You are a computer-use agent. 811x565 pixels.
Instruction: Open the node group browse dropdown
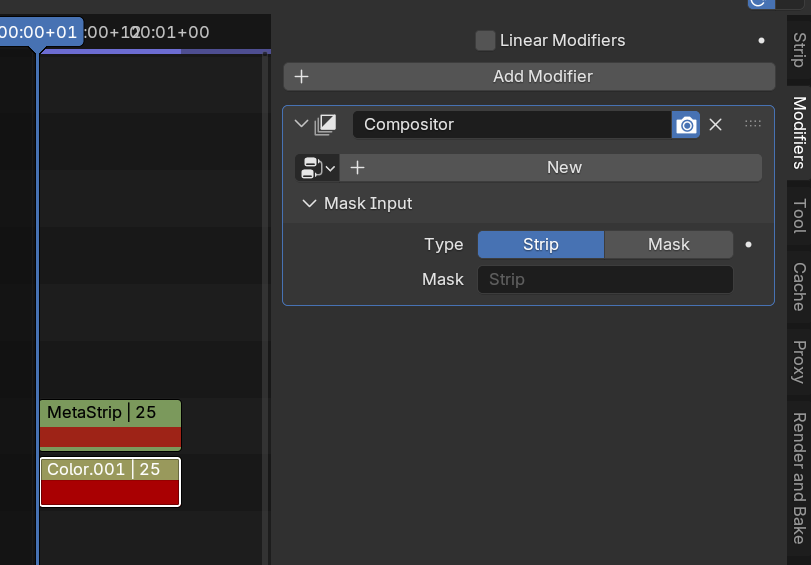317,168
